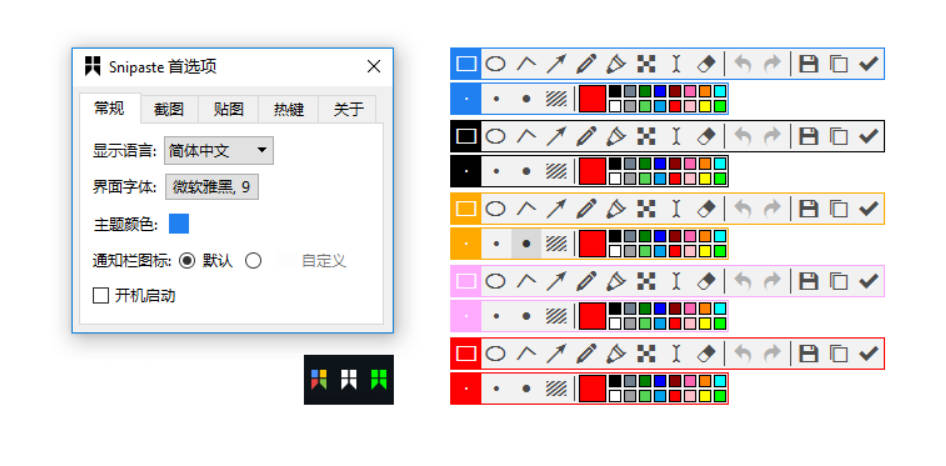This screenshot has width=946, height=466.
Task: Pick the black swatch in the orange toolbar palette
Action: click(615, 237)
